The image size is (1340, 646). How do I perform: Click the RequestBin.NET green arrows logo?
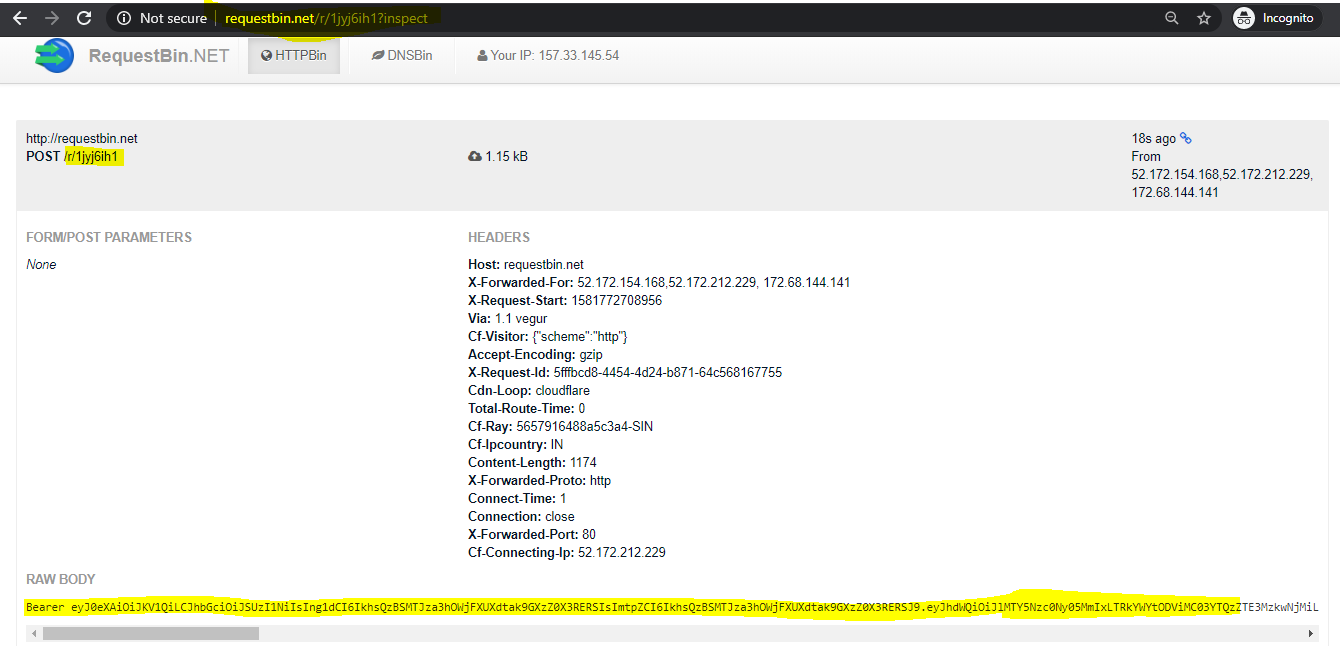pos(54,56)
